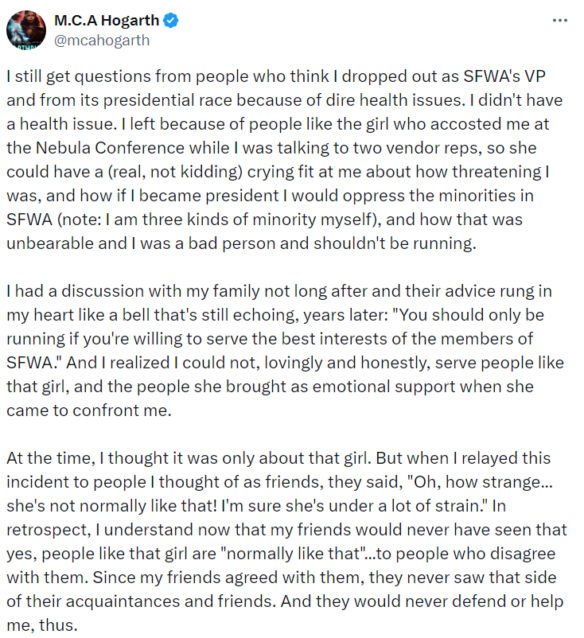Click the paragraph starting "I still get questions"

click(x=285, y=160)
